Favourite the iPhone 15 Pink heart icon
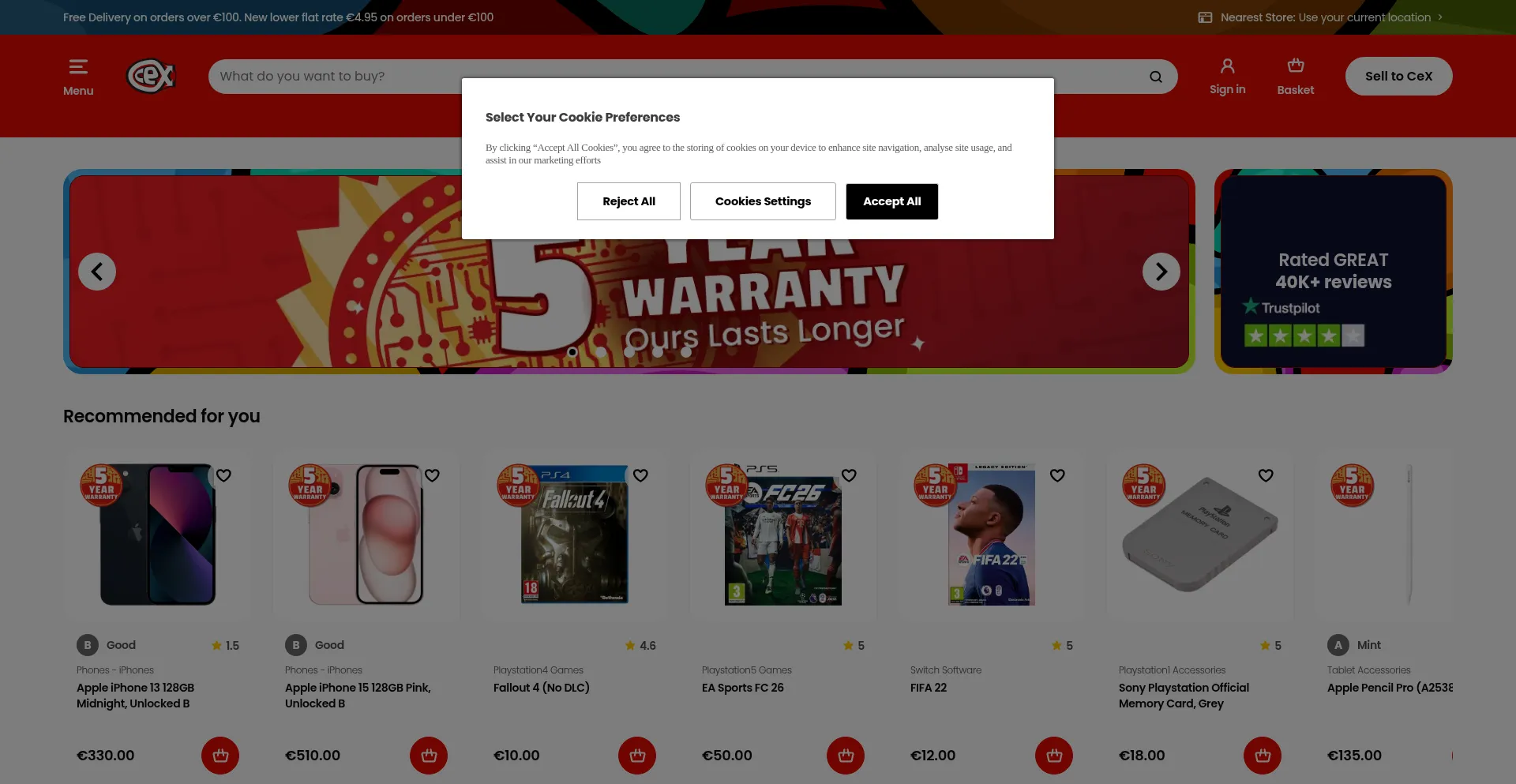 pos(432,475)
